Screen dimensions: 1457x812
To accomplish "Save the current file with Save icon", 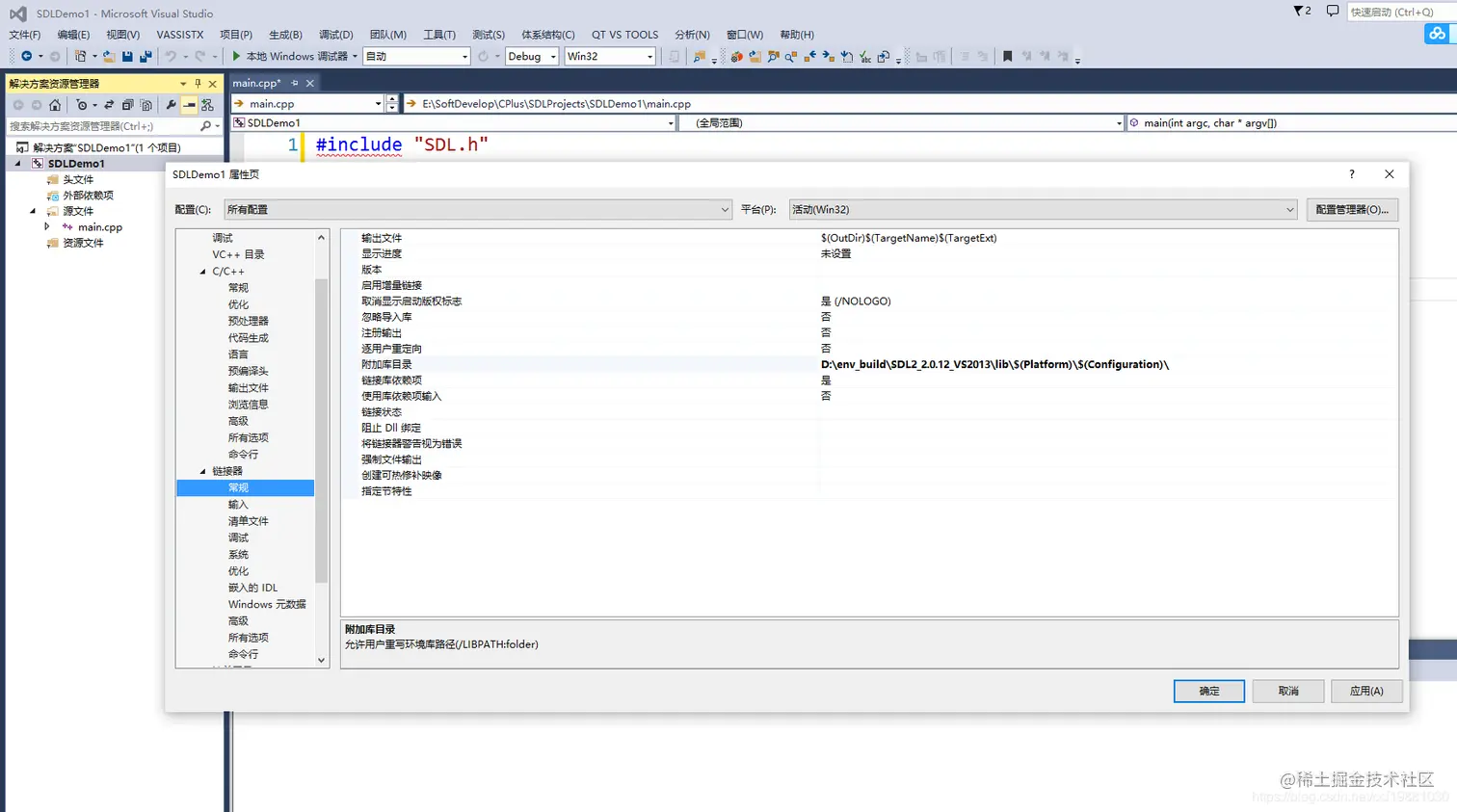I will [x=127, y=56].
